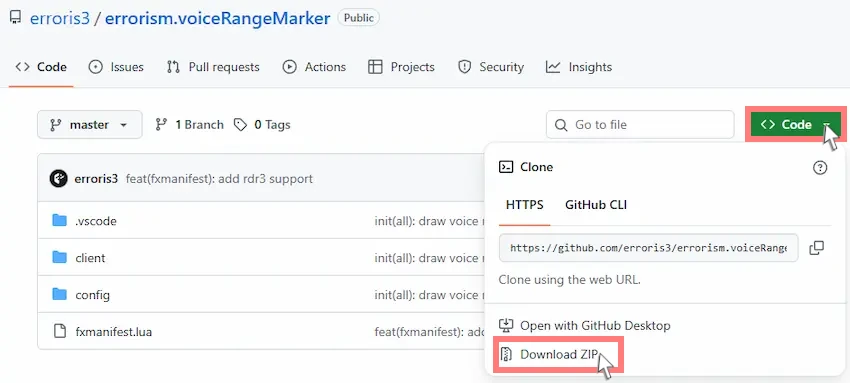Choose Open with GitHub Desktop
Viewport: 850px width, 383px height.
point(584,326)
